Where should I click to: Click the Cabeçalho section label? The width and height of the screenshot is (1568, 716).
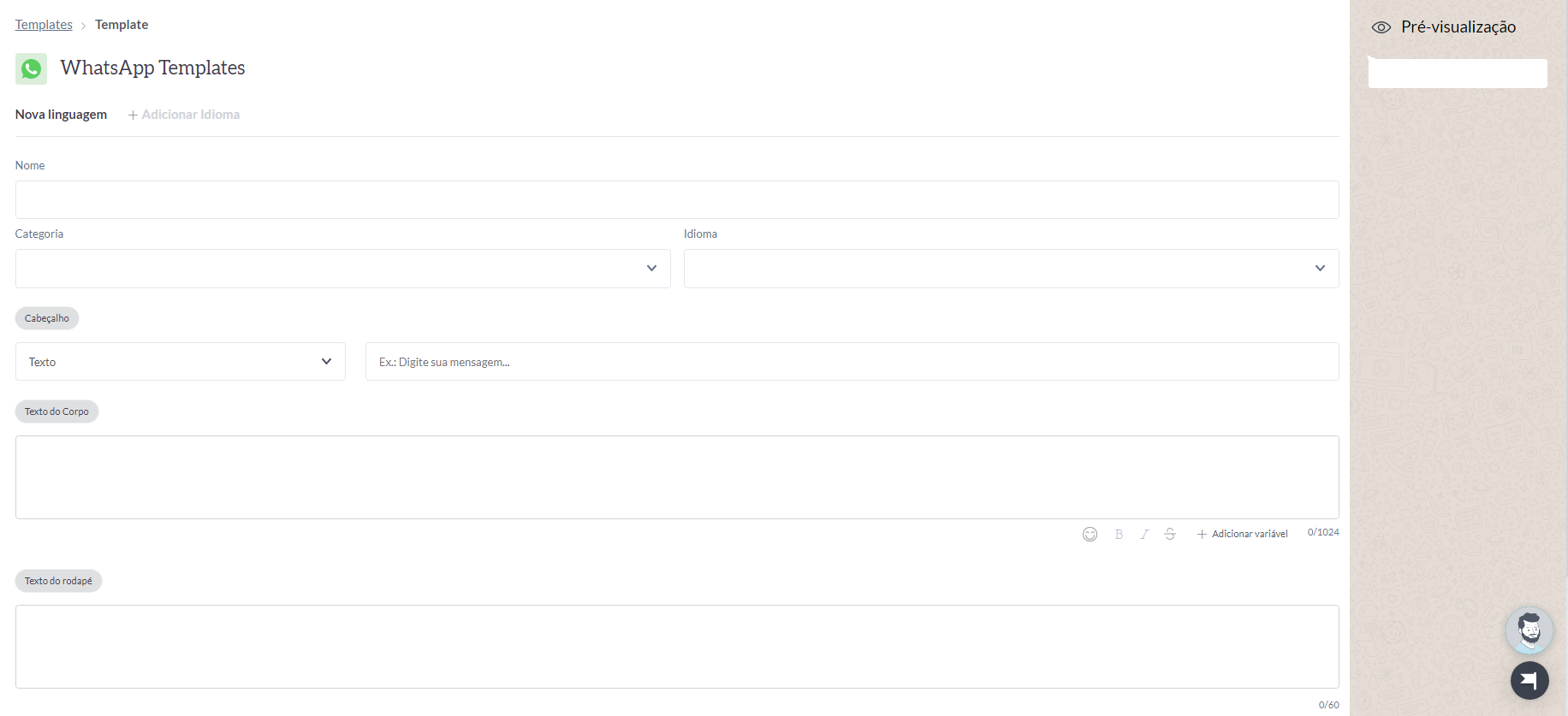[x=47, y=318]
